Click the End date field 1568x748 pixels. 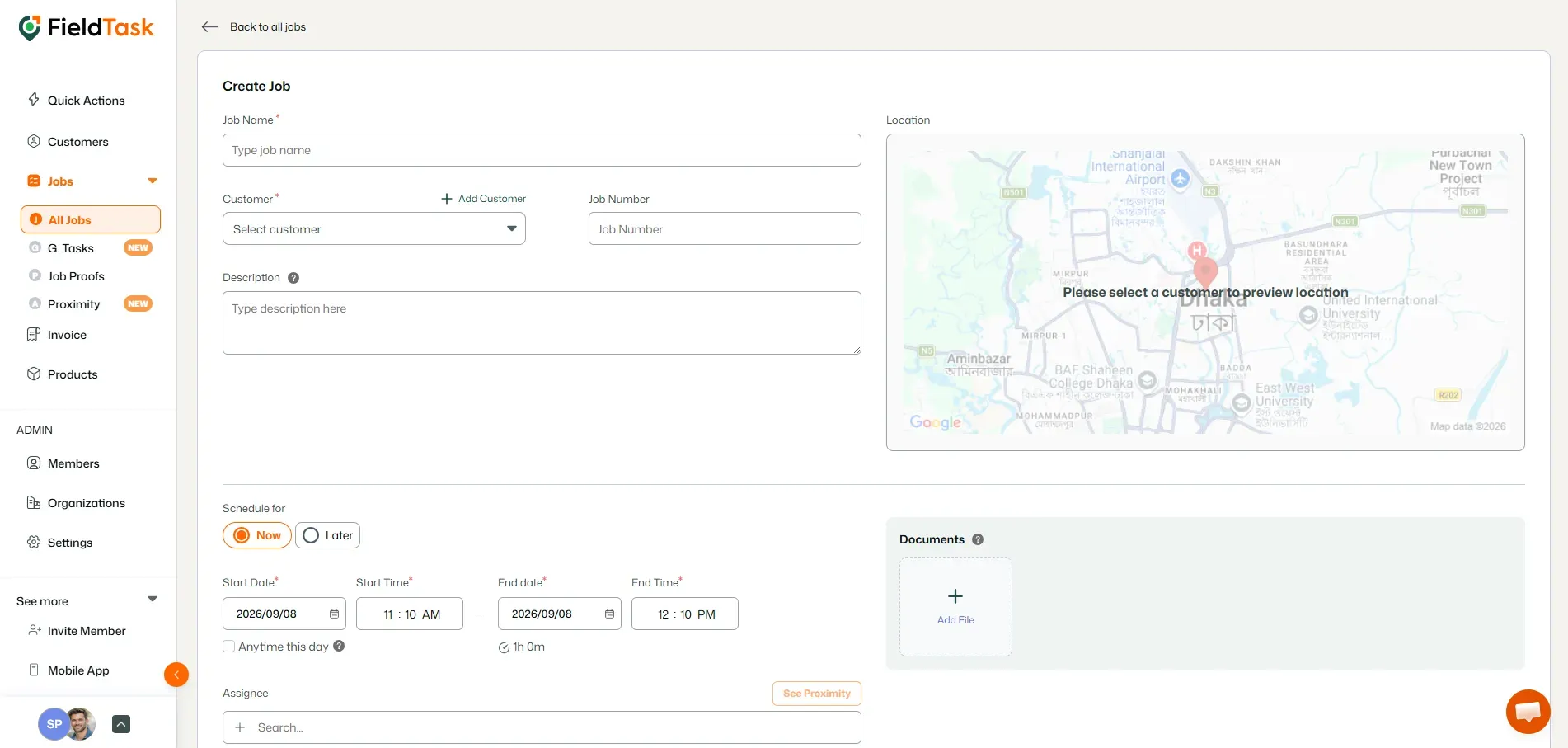click(x=560, y=614)
